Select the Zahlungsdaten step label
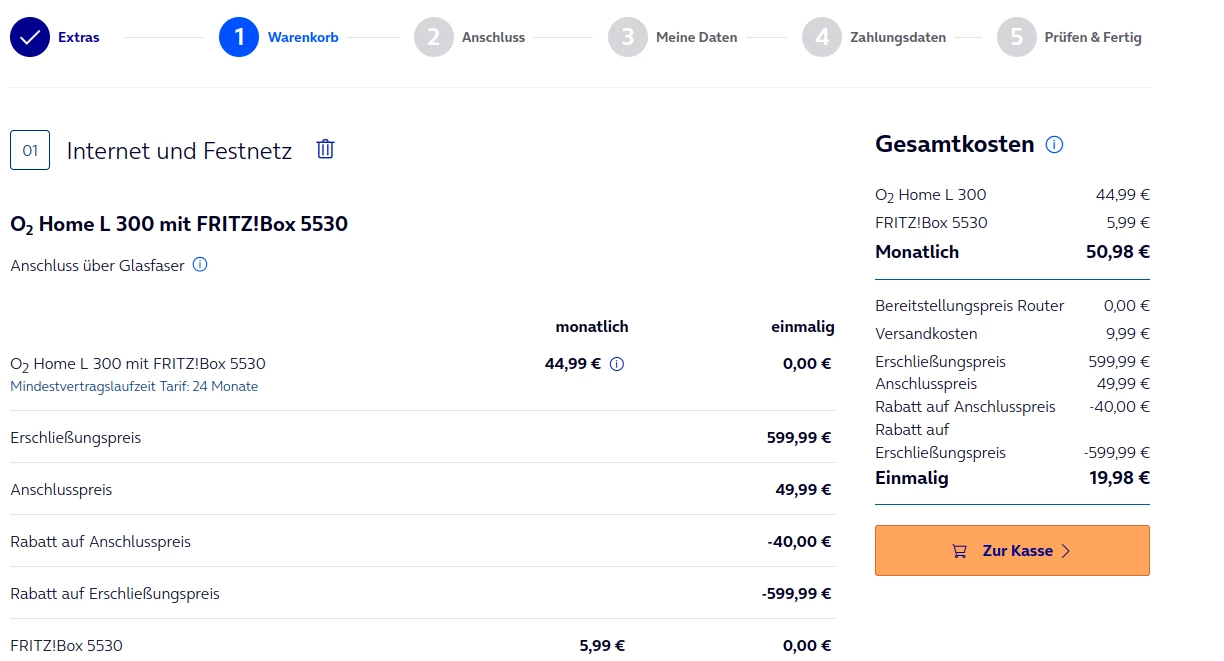 click(x=897, y=38)
